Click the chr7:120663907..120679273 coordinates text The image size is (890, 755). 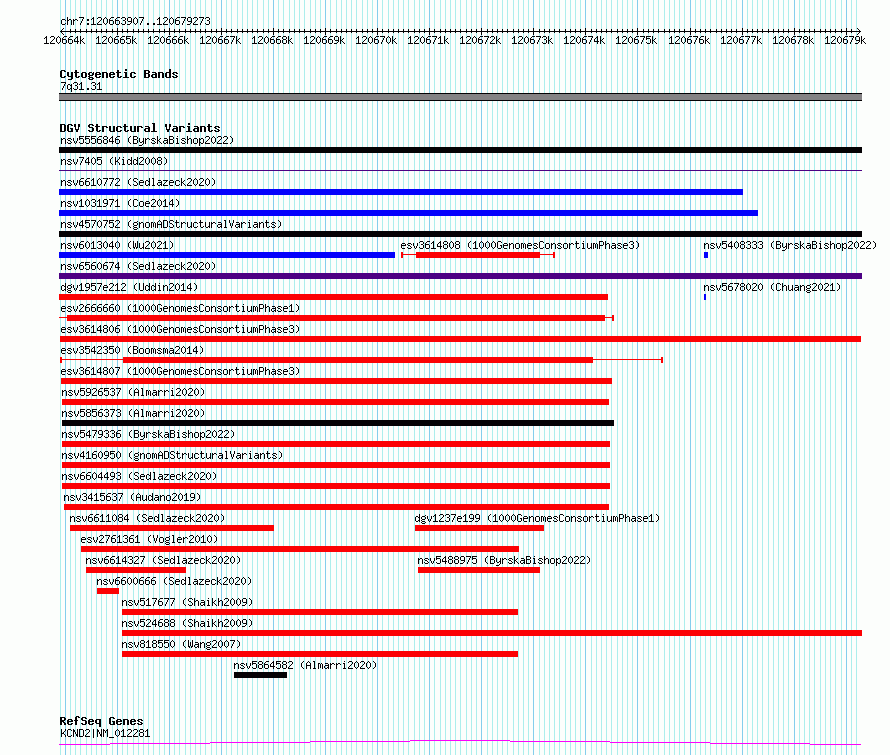135,21
